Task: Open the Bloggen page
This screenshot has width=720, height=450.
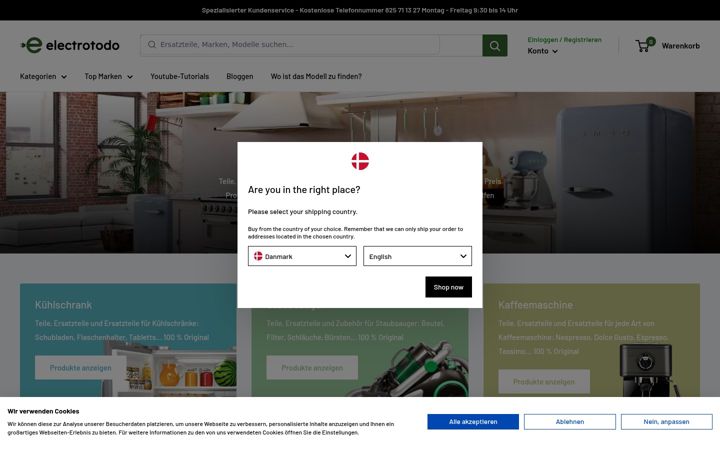Action: click(x=240, y=76)
